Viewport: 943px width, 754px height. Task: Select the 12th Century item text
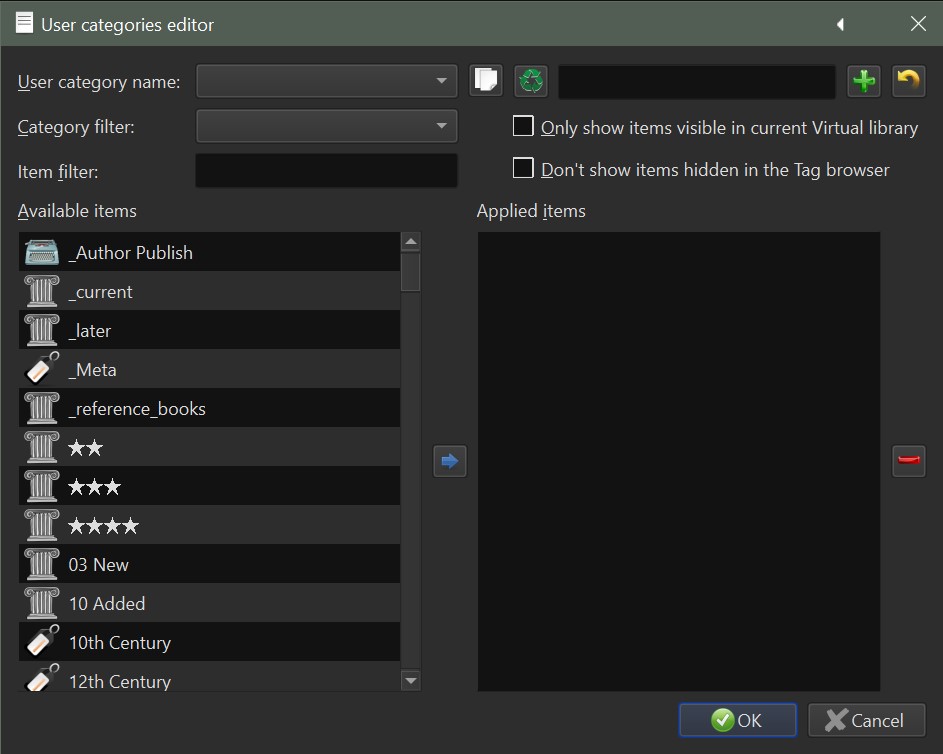click(120, 681)
